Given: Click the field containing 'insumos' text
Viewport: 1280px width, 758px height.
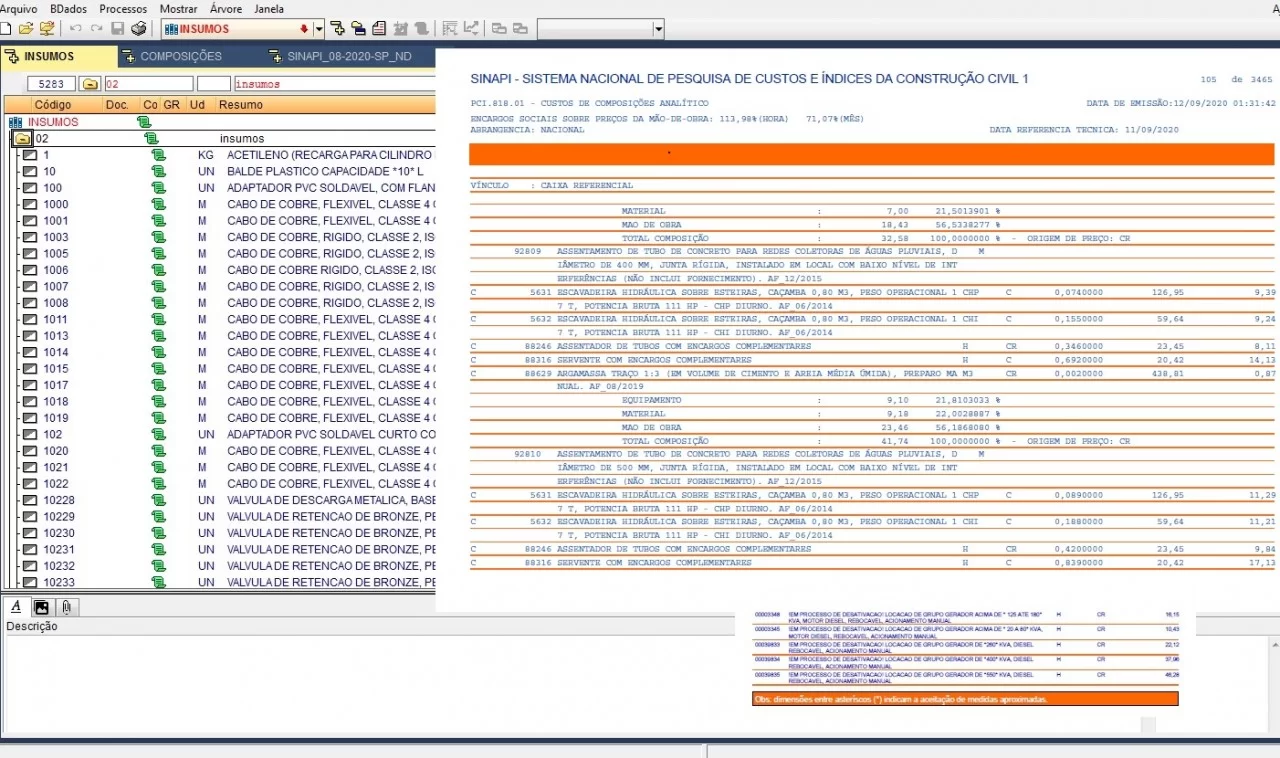Looking at the screenshot, I should click(333, 84).
